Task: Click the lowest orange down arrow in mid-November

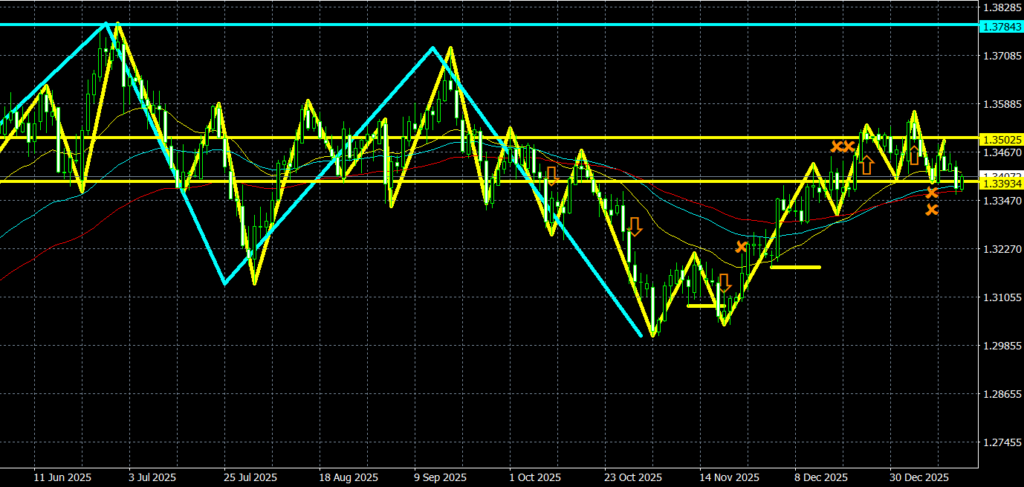Action: (725, 283)
